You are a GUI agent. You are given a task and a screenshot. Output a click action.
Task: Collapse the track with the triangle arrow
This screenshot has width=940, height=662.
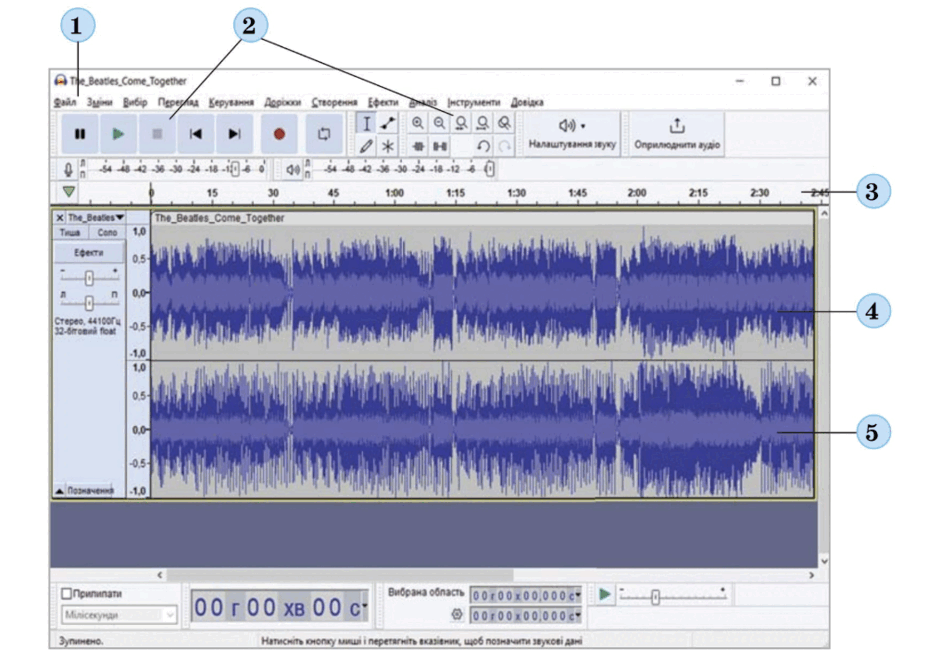coord(59,491)
